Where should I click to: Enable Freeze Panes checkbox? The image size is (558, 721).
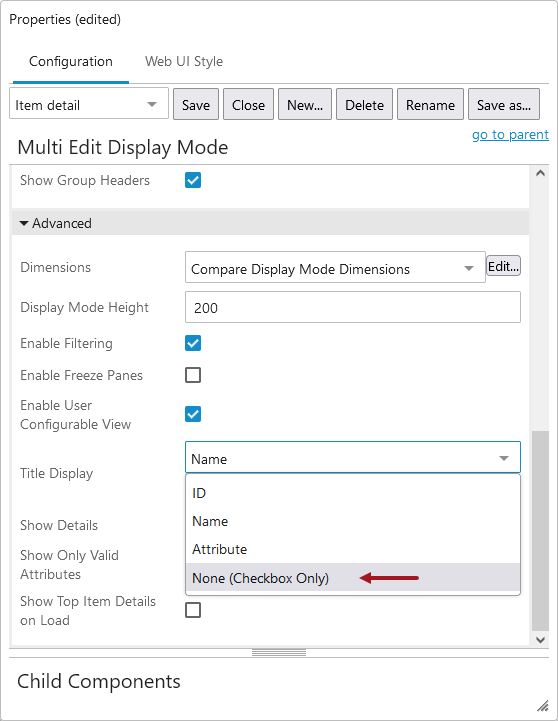pos(193,375)
